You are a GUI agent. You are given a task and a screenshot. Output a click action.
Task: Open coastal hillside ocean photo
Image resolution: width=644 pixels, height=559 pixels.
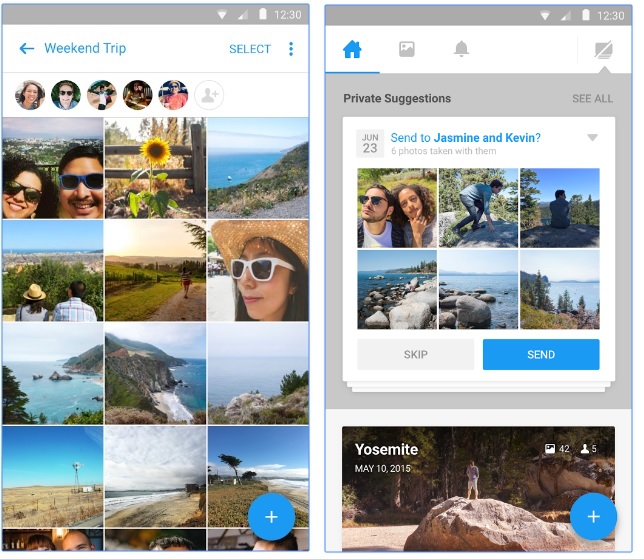click(x=258, y=168)
